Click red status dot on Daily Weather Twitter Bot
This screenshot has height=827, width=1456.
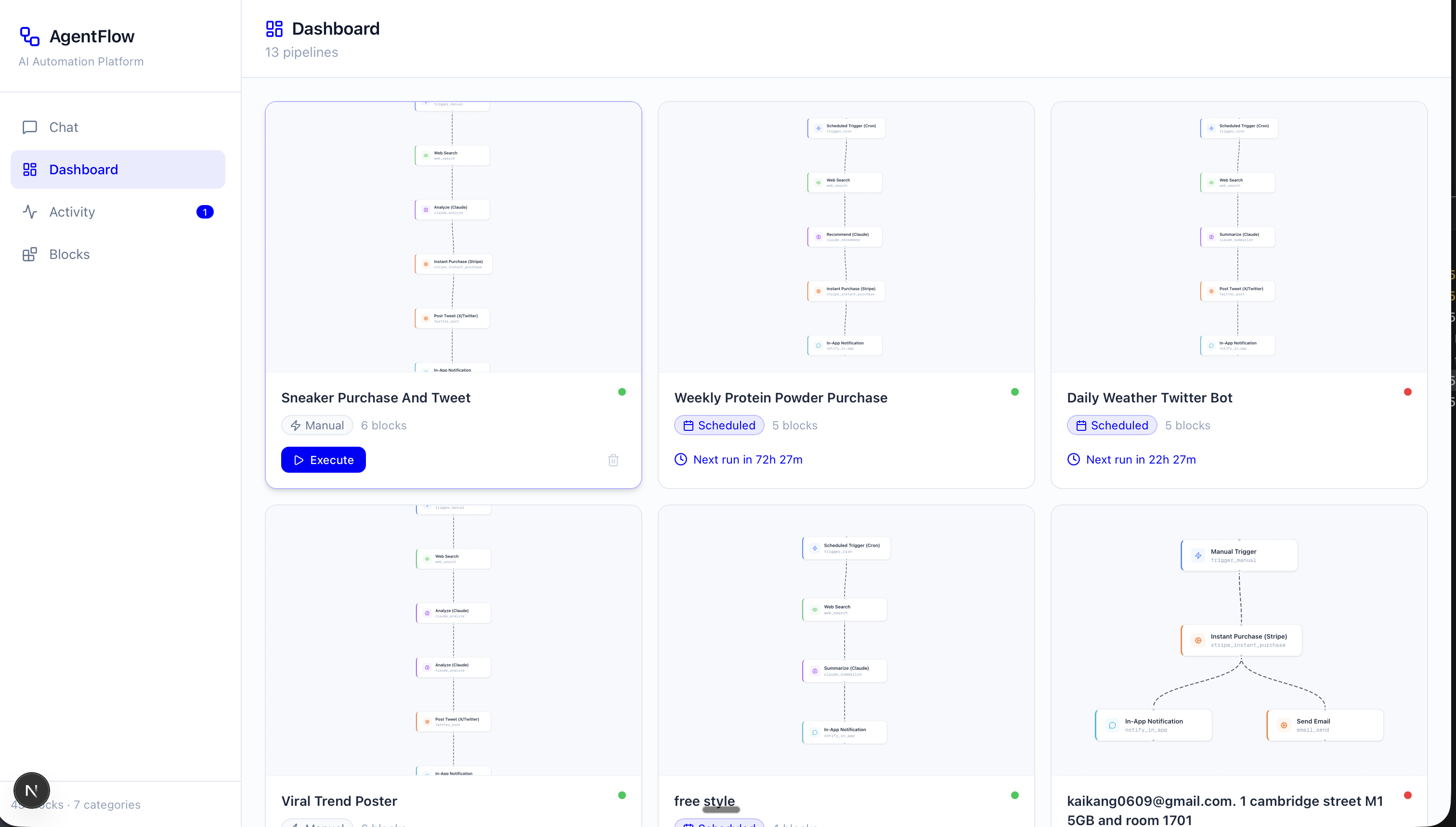1407,392
